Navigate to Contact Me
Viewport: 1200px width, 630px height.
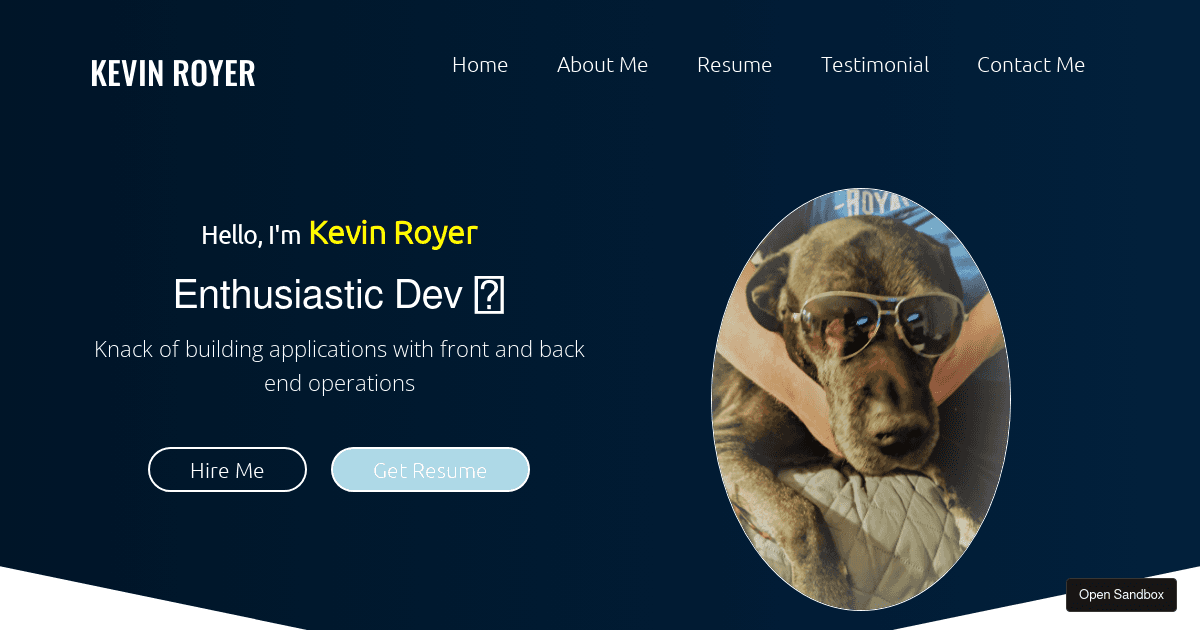click(1031, 65)
